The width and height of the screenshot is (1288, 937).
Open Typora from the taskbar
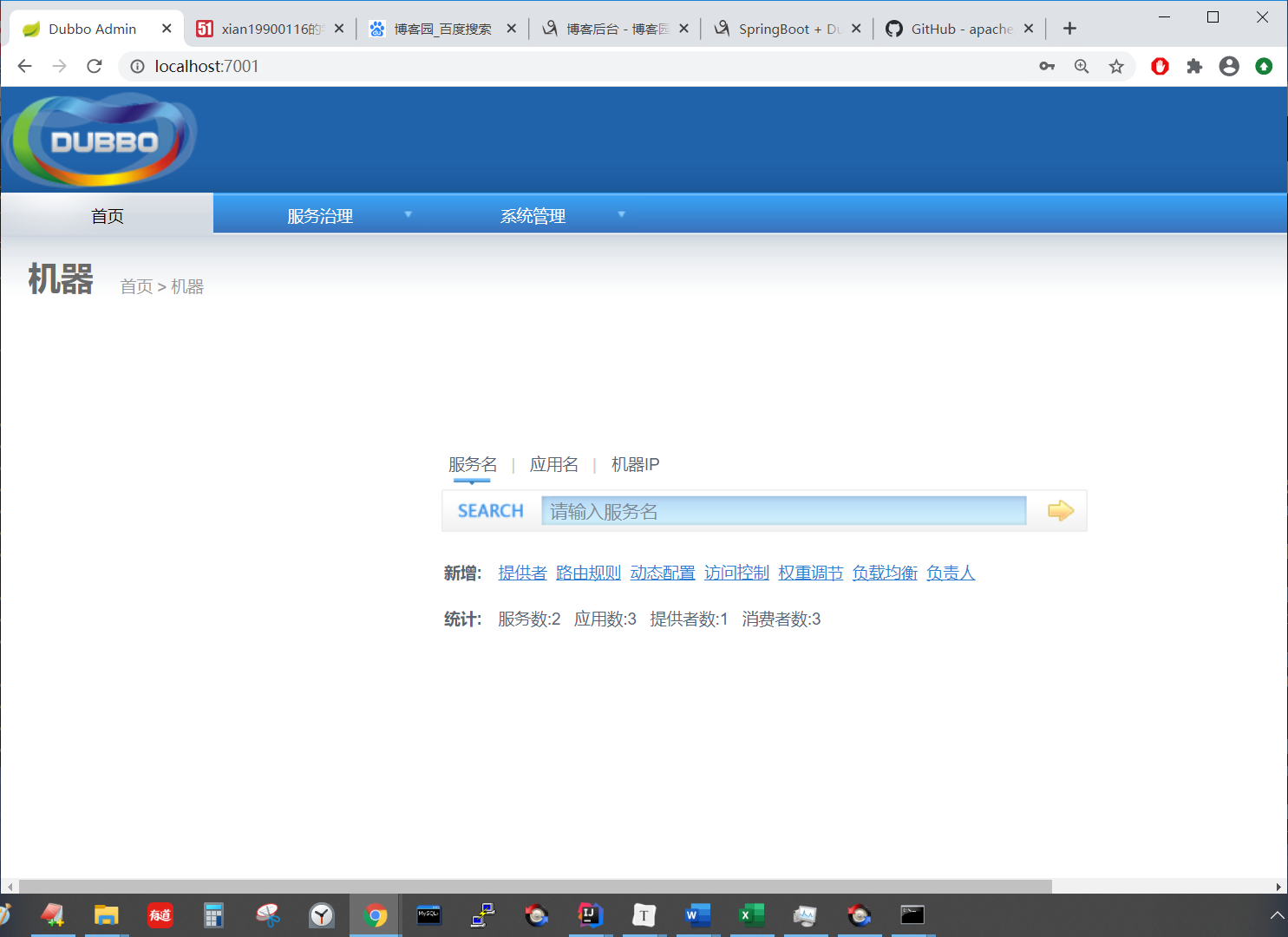[644, 915]
